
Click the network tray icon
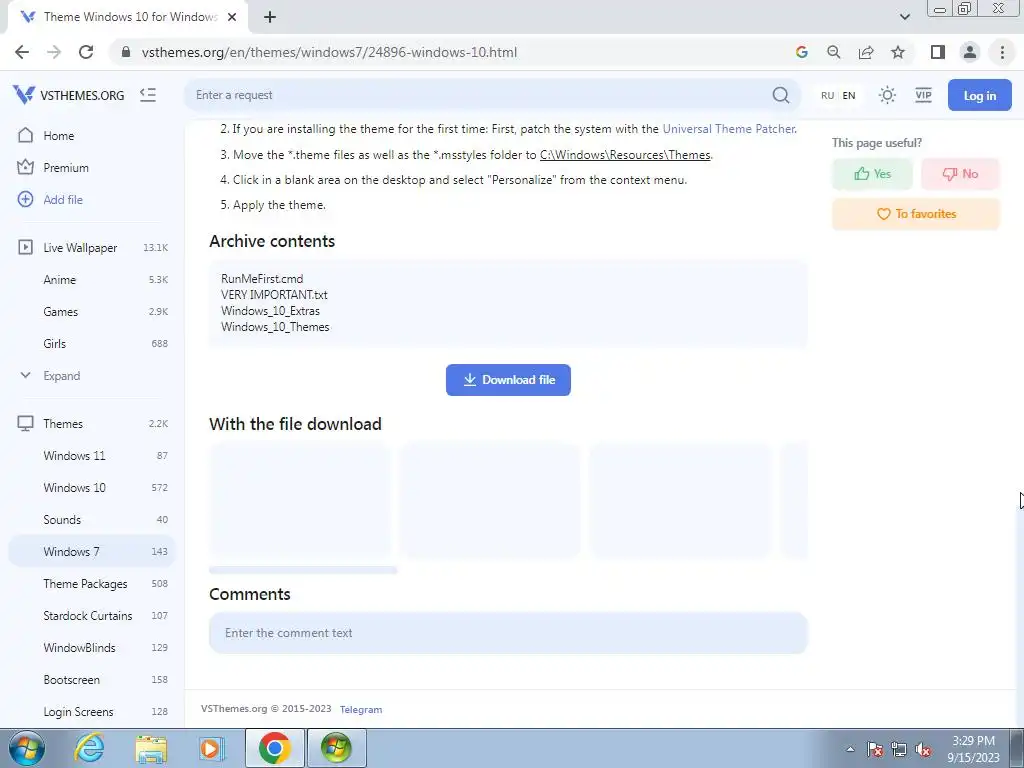point(899,749)
